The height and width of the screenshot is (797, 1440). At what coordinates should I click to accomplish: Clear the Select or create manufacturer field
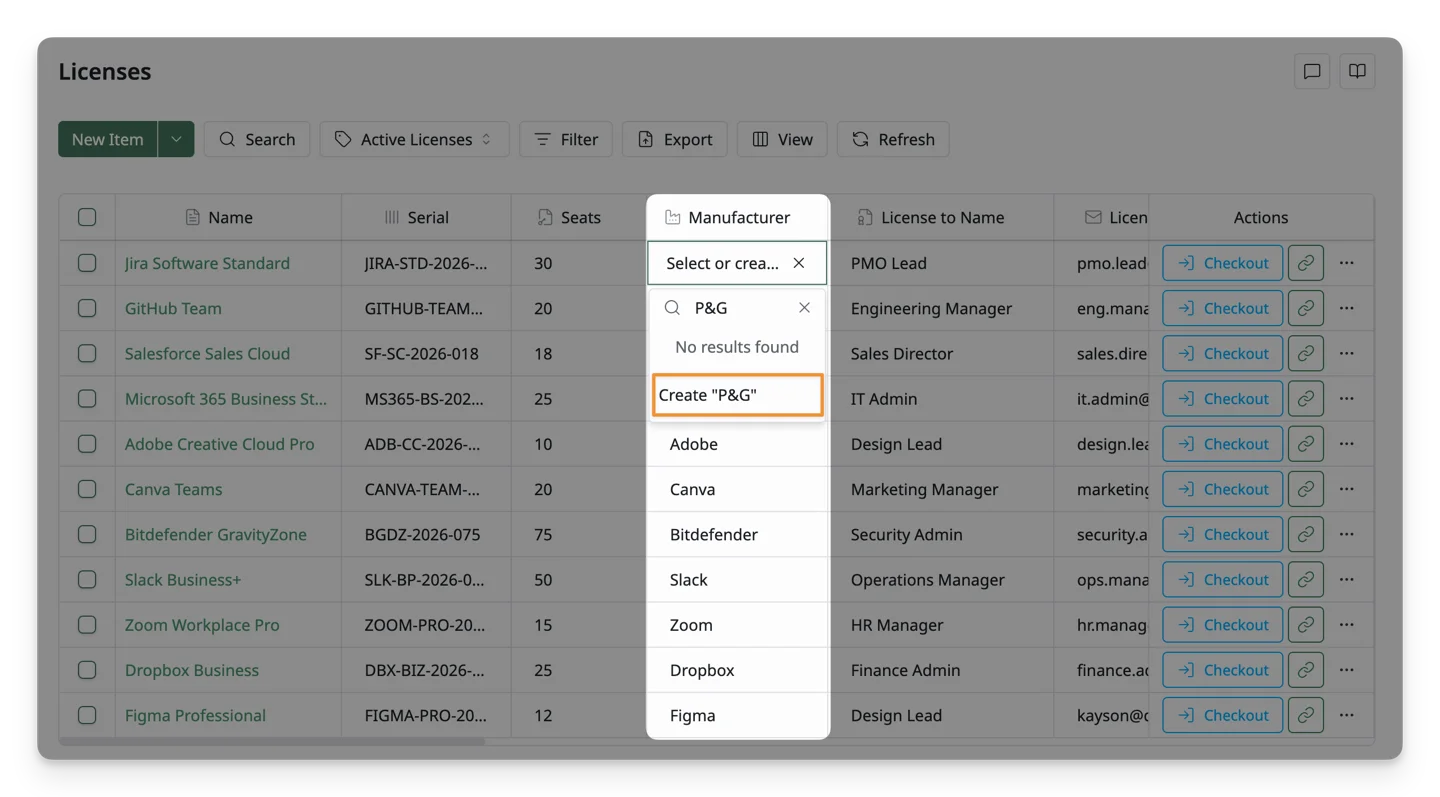799,263
